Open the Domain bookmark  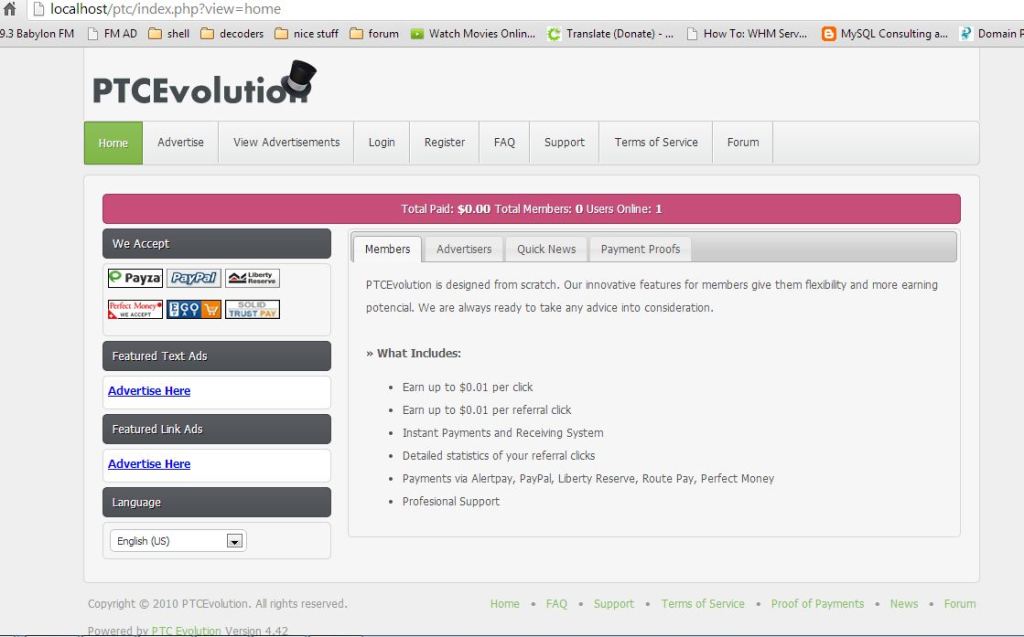991,33
